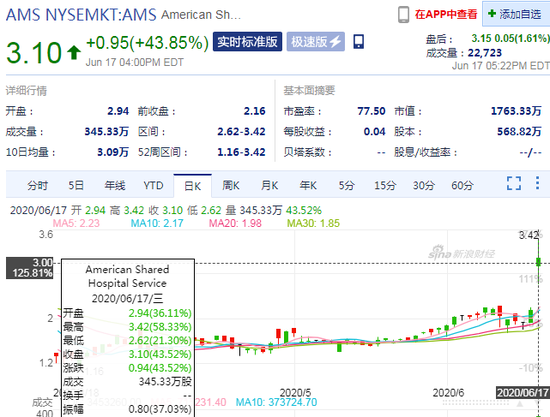Switch to 极速版 fast mode
The height and width of the screenshot is (417, 550).
316,42
